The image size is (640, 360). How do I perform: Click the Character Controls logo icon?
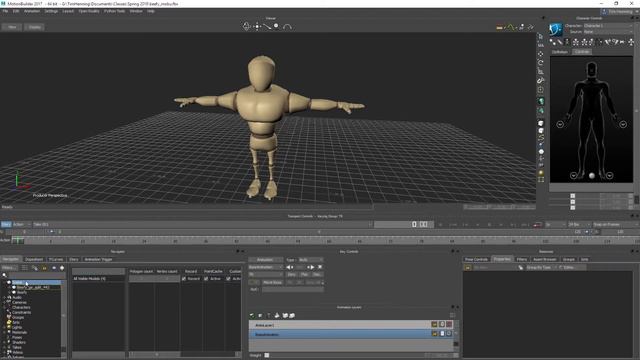[556, 29]
